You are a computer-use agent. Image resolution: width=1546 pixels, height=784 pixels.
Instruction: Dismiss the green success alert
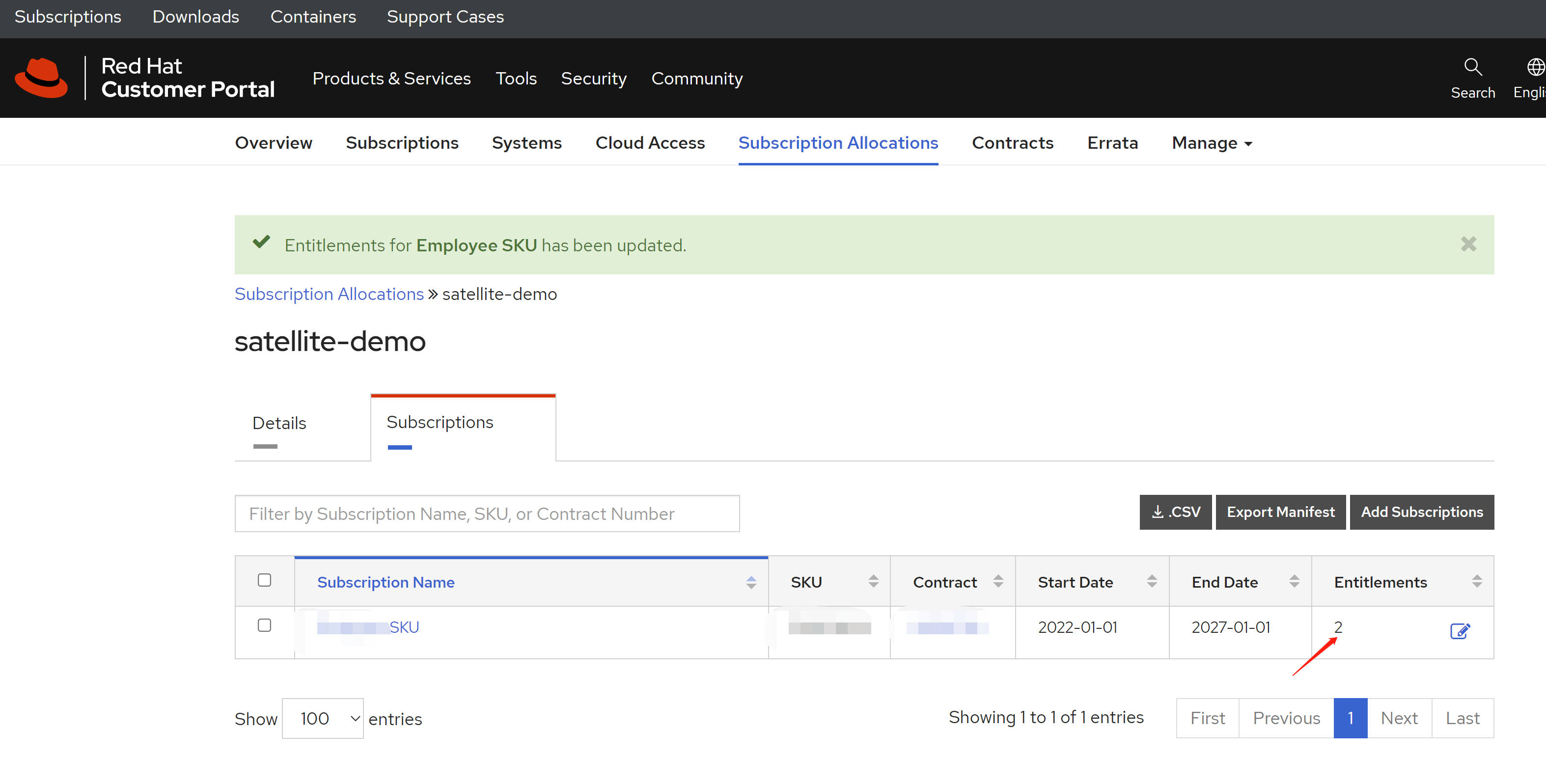(x=1468, y=244)
